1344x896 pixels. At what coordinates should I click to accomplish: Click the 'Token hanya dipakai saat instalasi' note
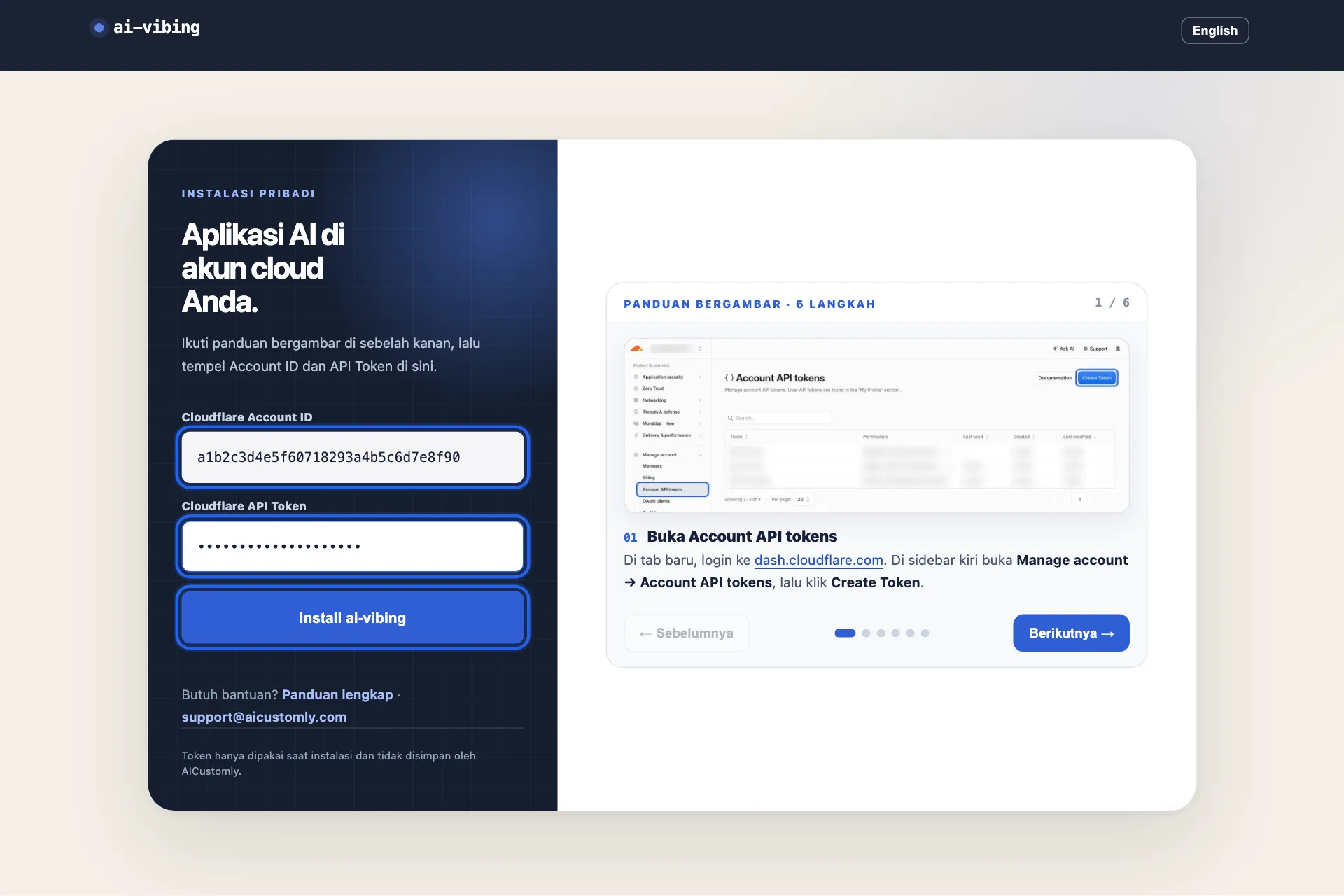(x=328, y=763)
